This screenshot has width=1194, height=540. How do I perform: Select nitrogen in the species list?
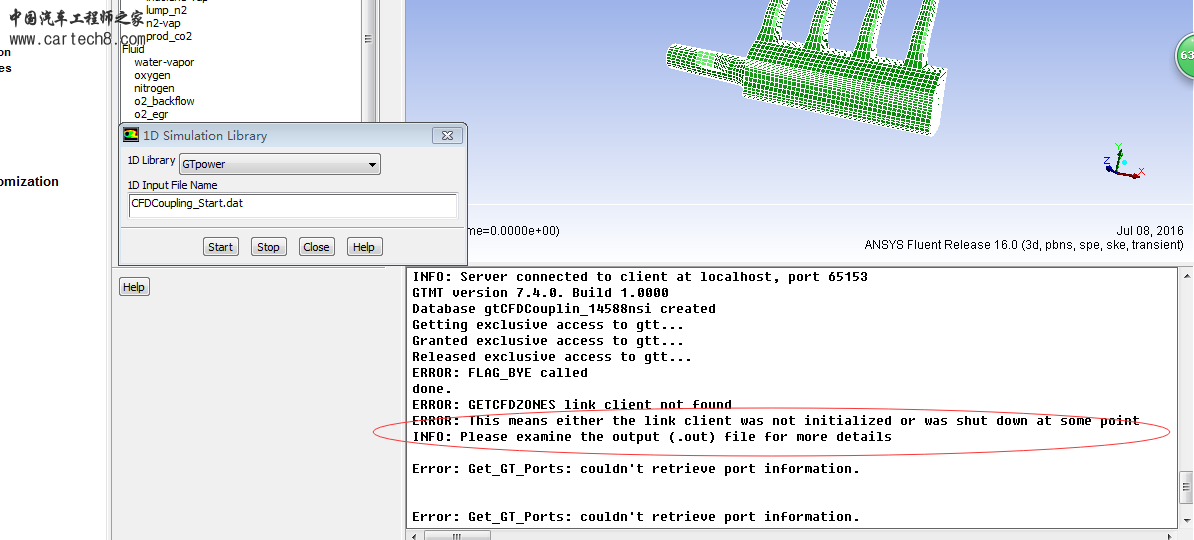tap(154, 88)
